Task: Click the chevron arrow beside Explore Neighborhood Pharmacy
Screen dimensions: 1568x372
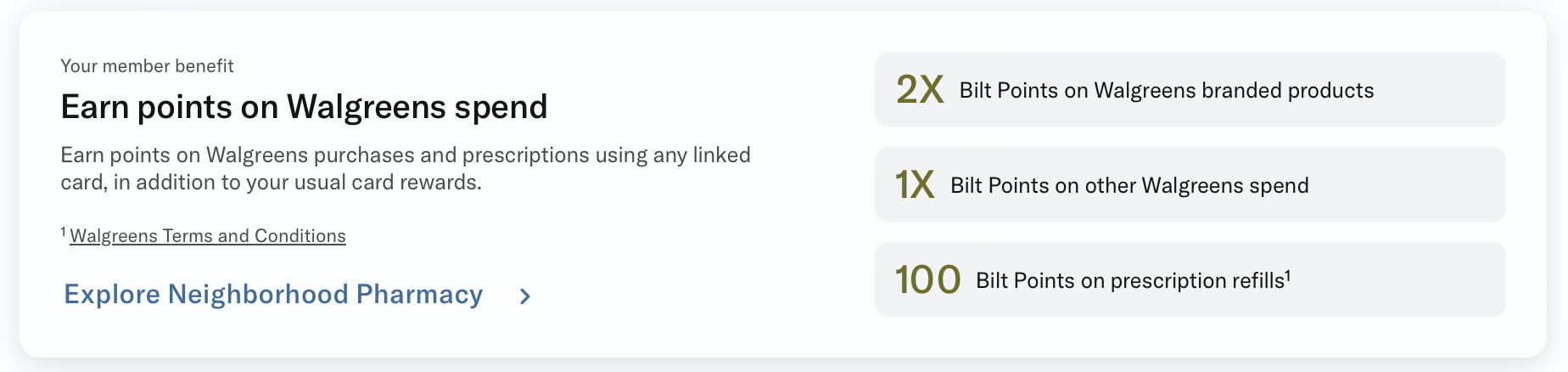Action: pos(525,296)
